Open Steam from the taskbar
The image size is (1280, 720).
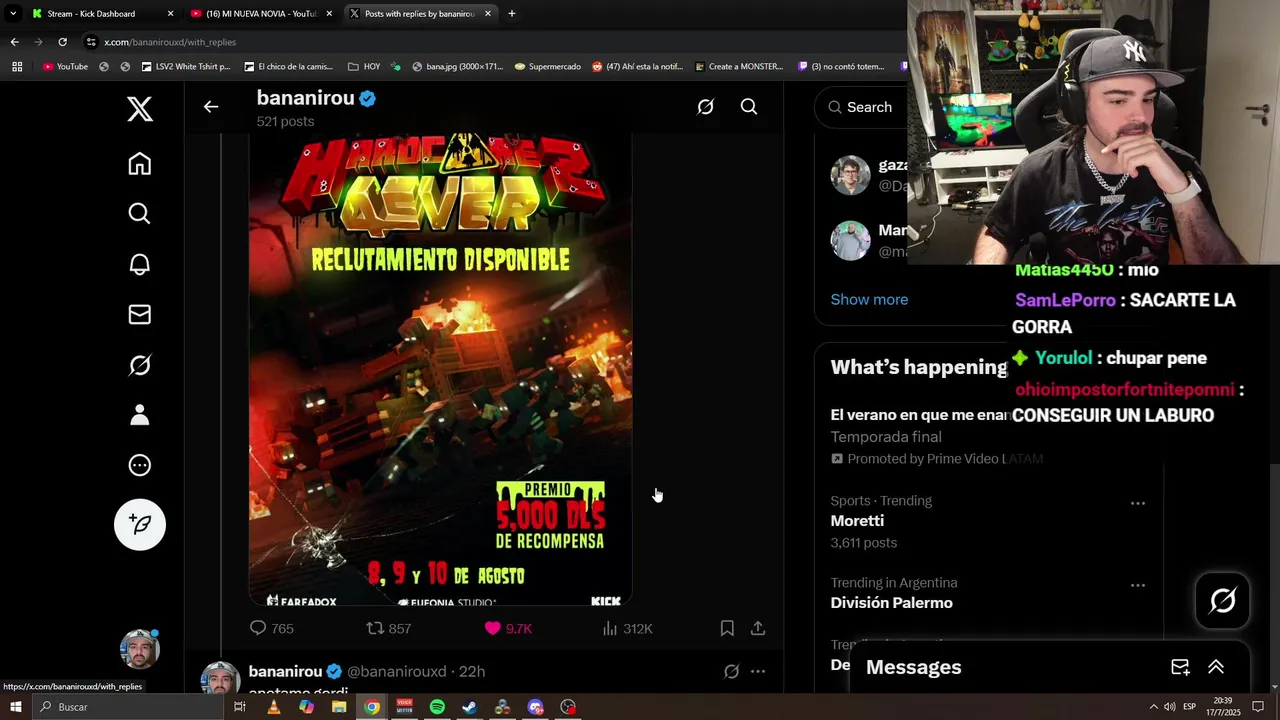coord(470,707)
